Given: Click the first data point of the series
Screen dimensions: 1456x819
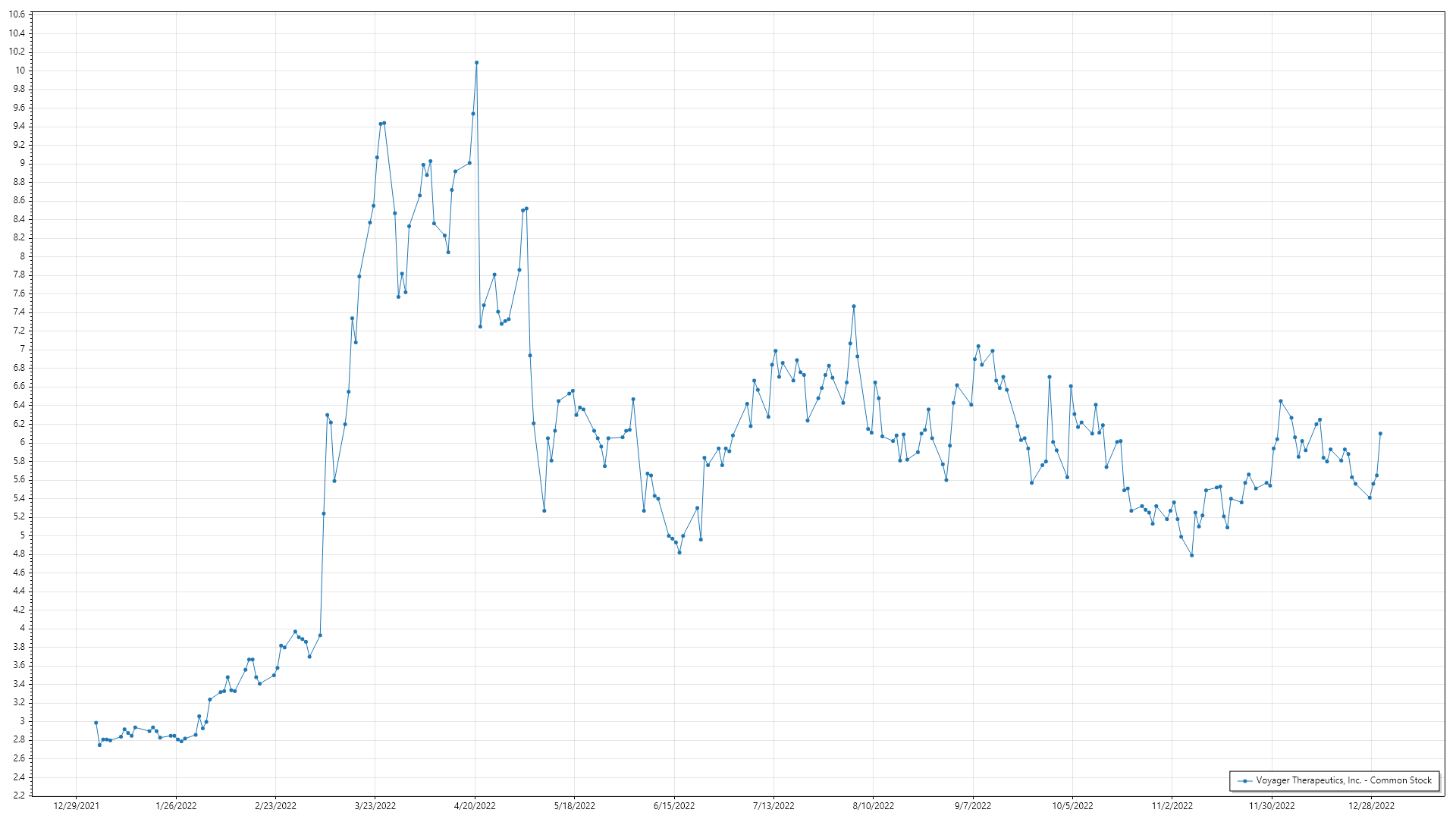Looking at the screenshot, I should pyautogui.click(x=96, y=723).
